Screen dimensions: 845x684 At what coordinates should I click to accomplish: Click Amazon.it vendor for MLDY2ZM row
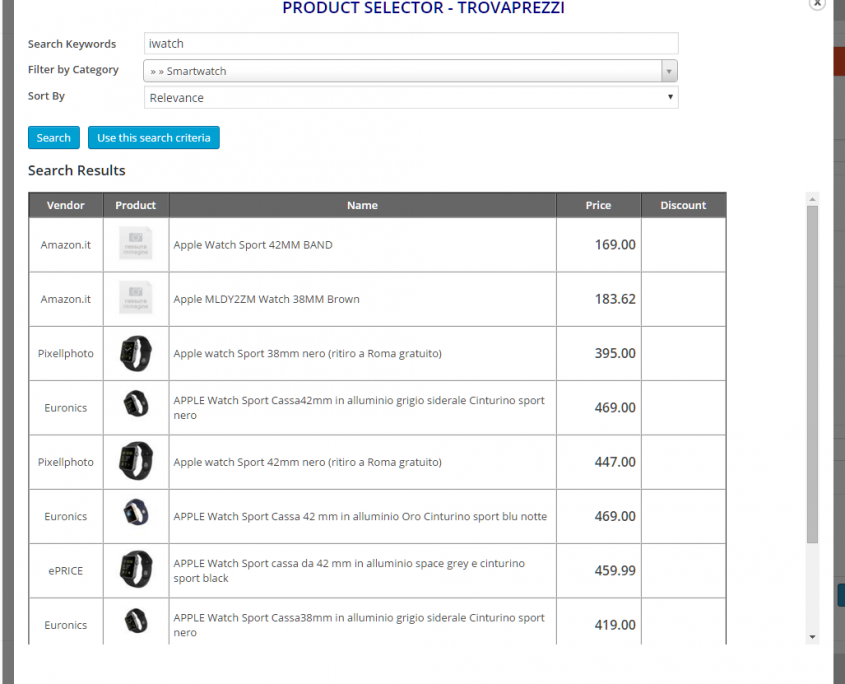click(x=66, y=299)
